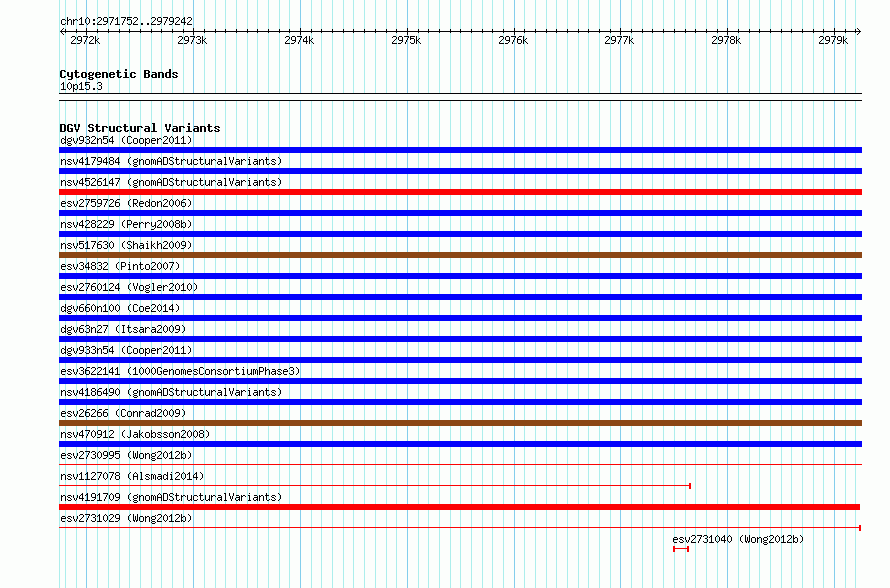This screenshot has height=588, width=890.
Task: Select the nsv4186490 (gnomADStructuralVariants) label
Action: point(171,392)
